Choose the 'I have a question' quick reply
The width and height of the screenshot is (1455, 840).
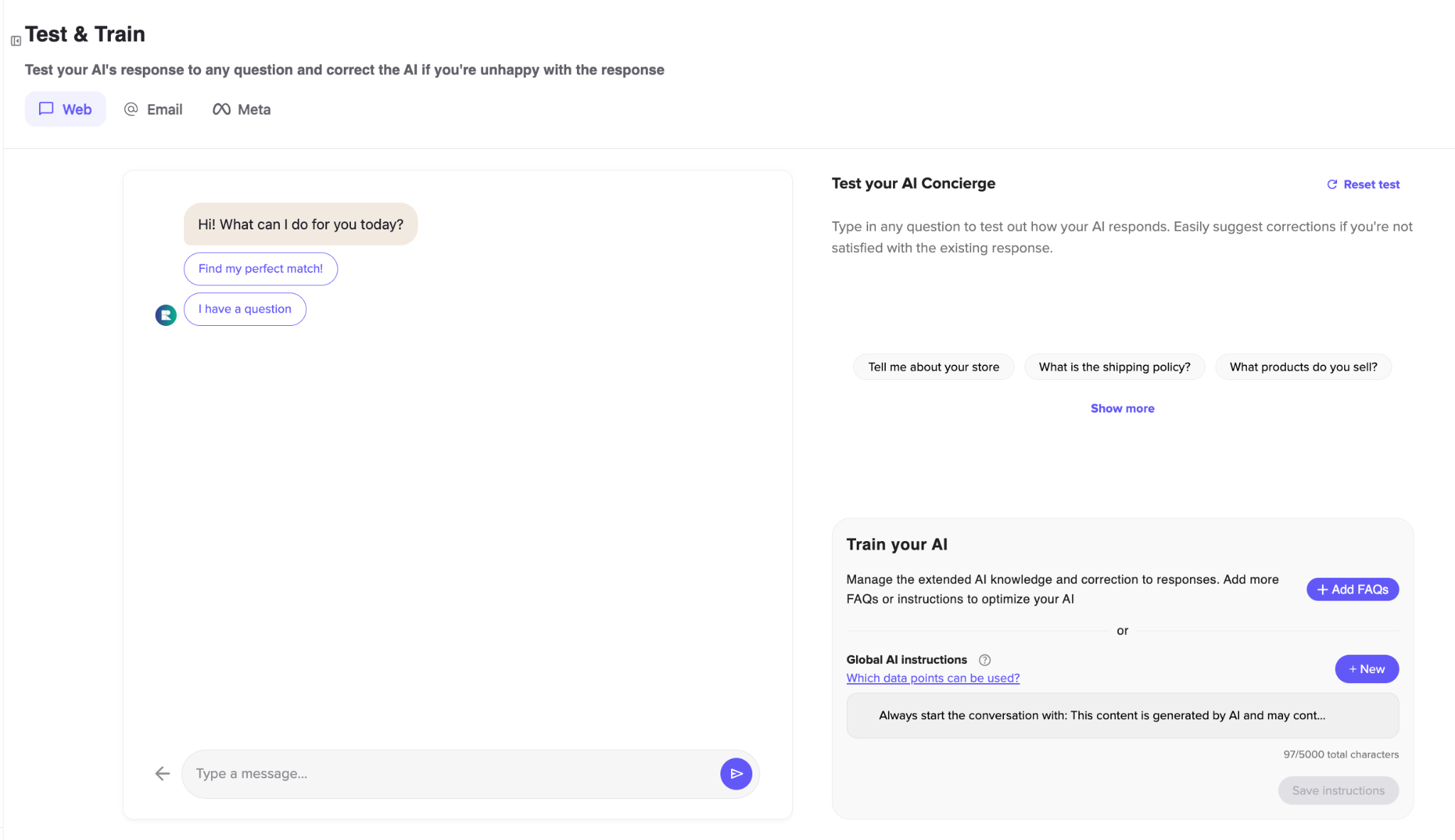245,310
